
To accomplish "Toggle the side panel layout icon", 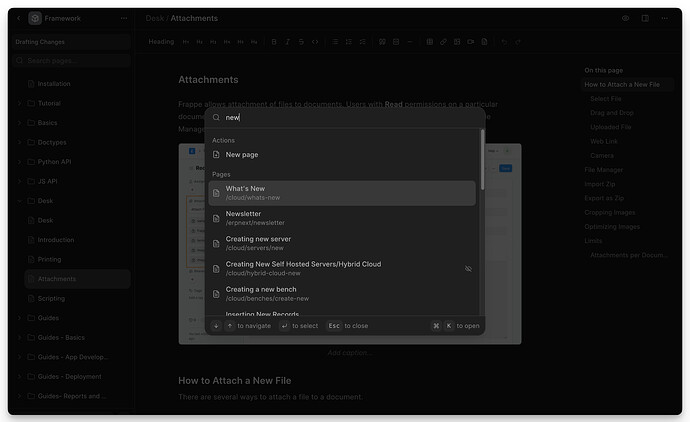I will click(645, 18).
